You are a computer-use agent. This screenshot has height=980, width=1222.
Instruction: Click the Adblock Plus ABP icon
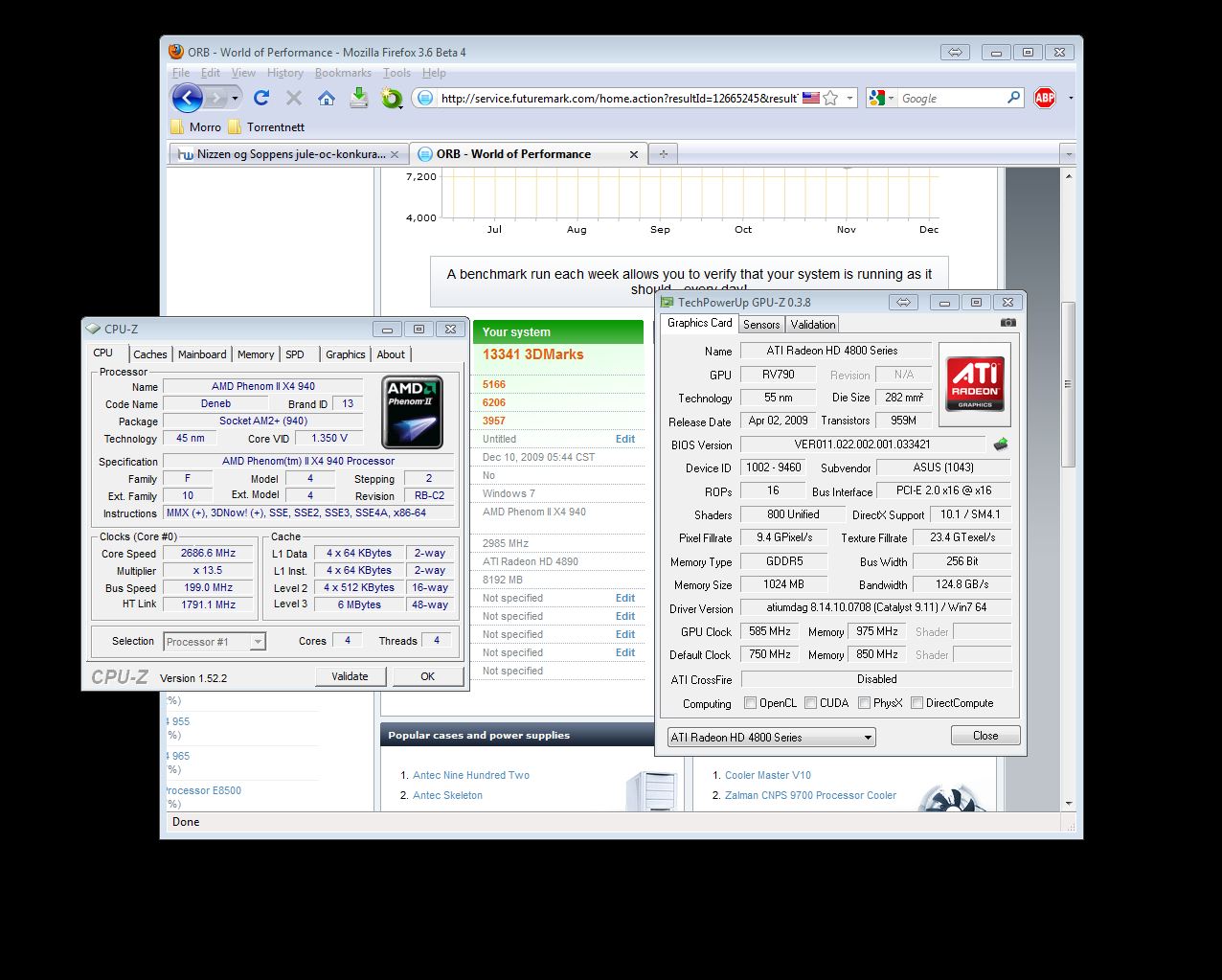(1045, 98)
